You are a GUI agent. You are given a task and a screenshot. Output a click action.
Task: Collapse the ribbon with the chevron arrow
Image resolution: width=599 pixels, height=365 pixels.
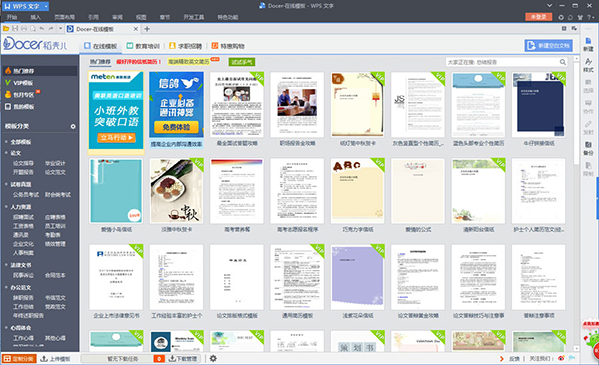549,5
